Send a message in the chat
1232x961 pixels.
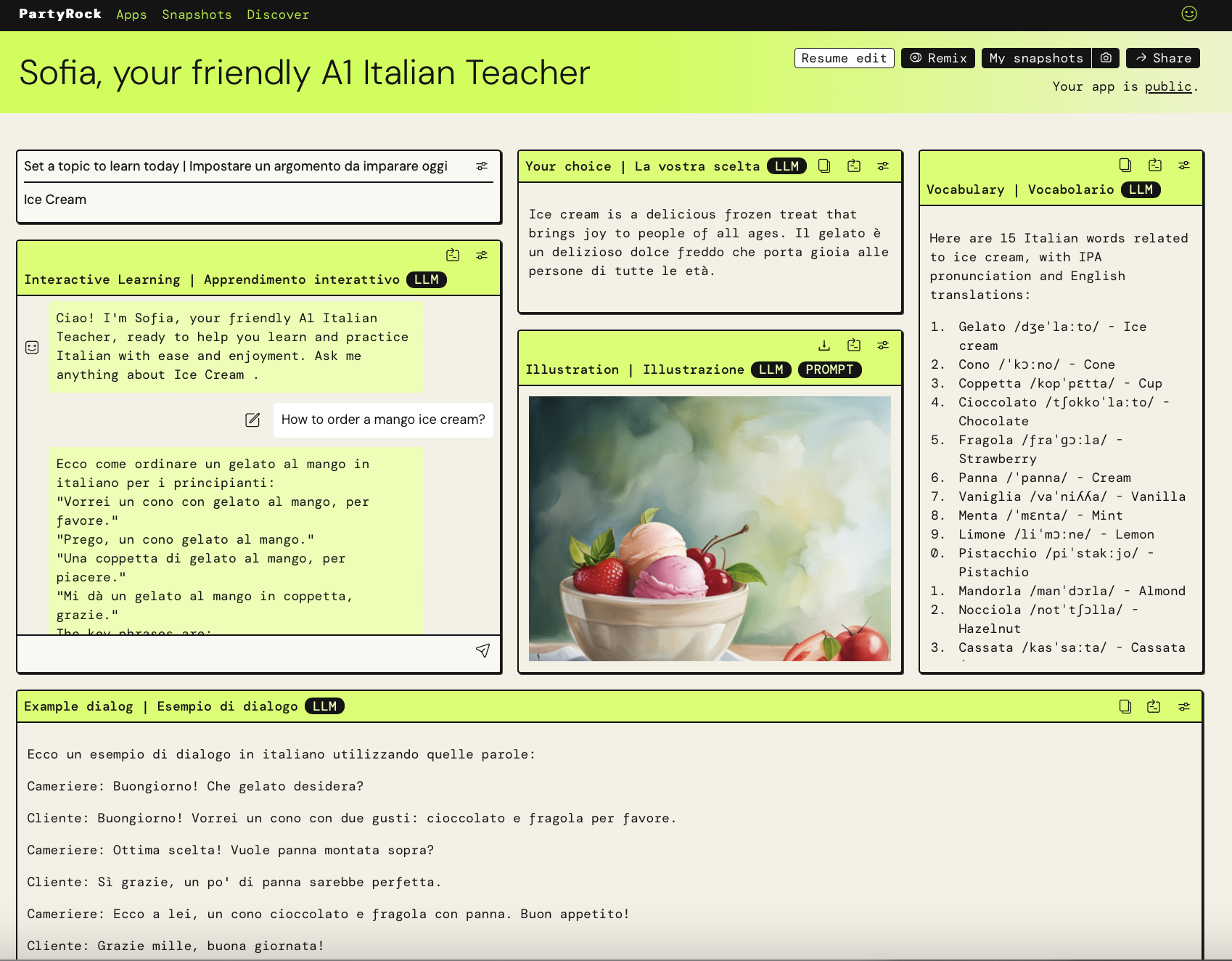[x=483, y=651]
